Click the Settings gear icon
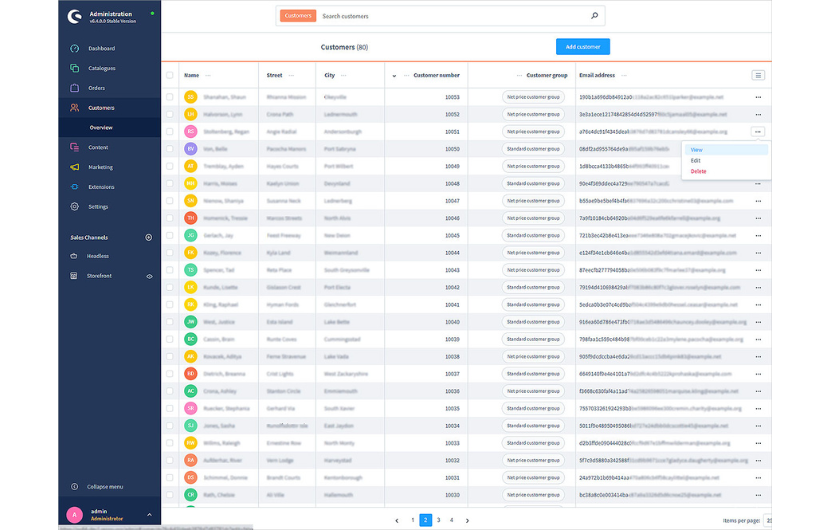The width and height of the screenshot is (830, 530). (x=74, y=207)
